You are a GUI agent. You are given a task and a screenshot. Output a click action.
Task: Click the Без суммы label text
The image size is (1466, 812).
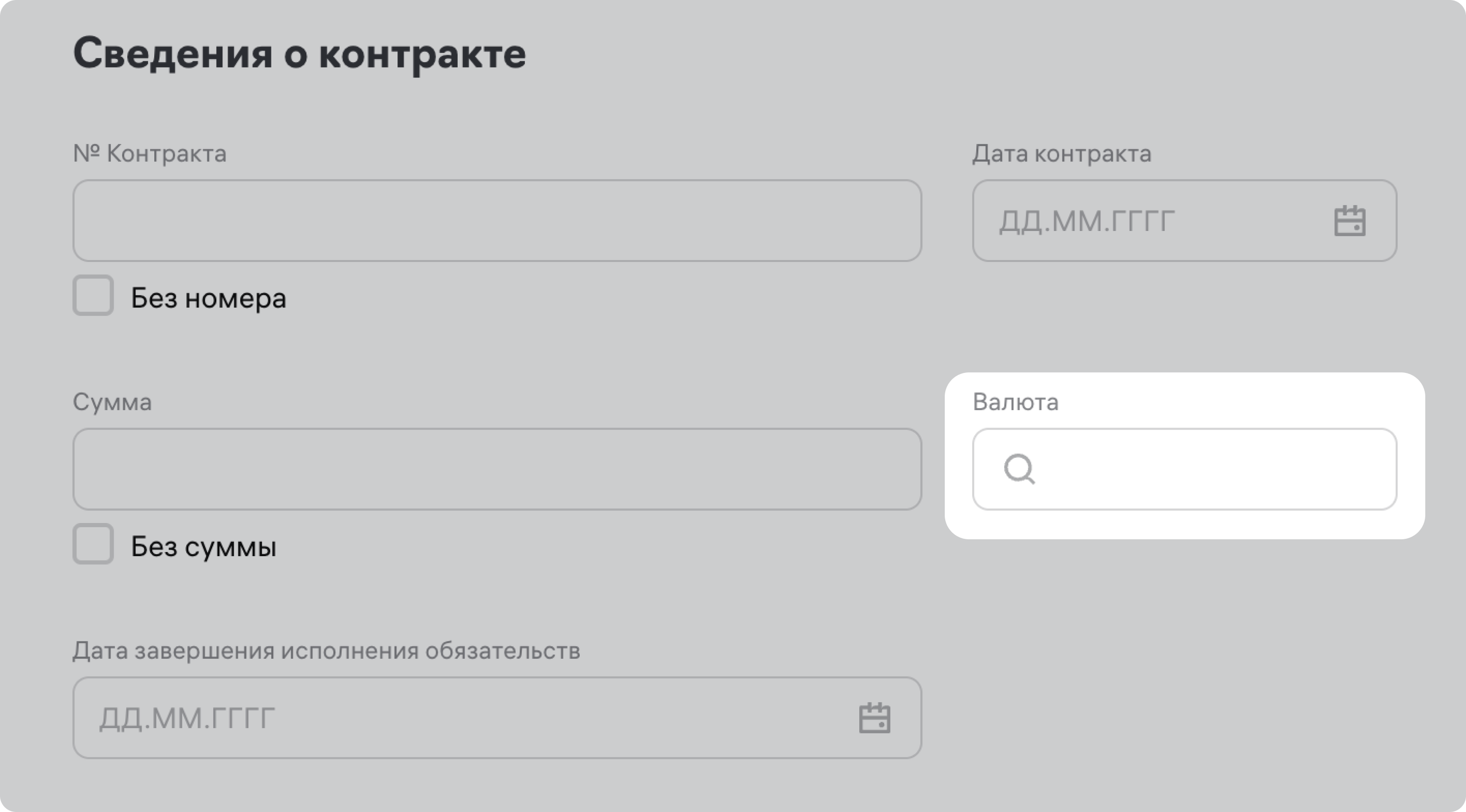coord(203,546)
